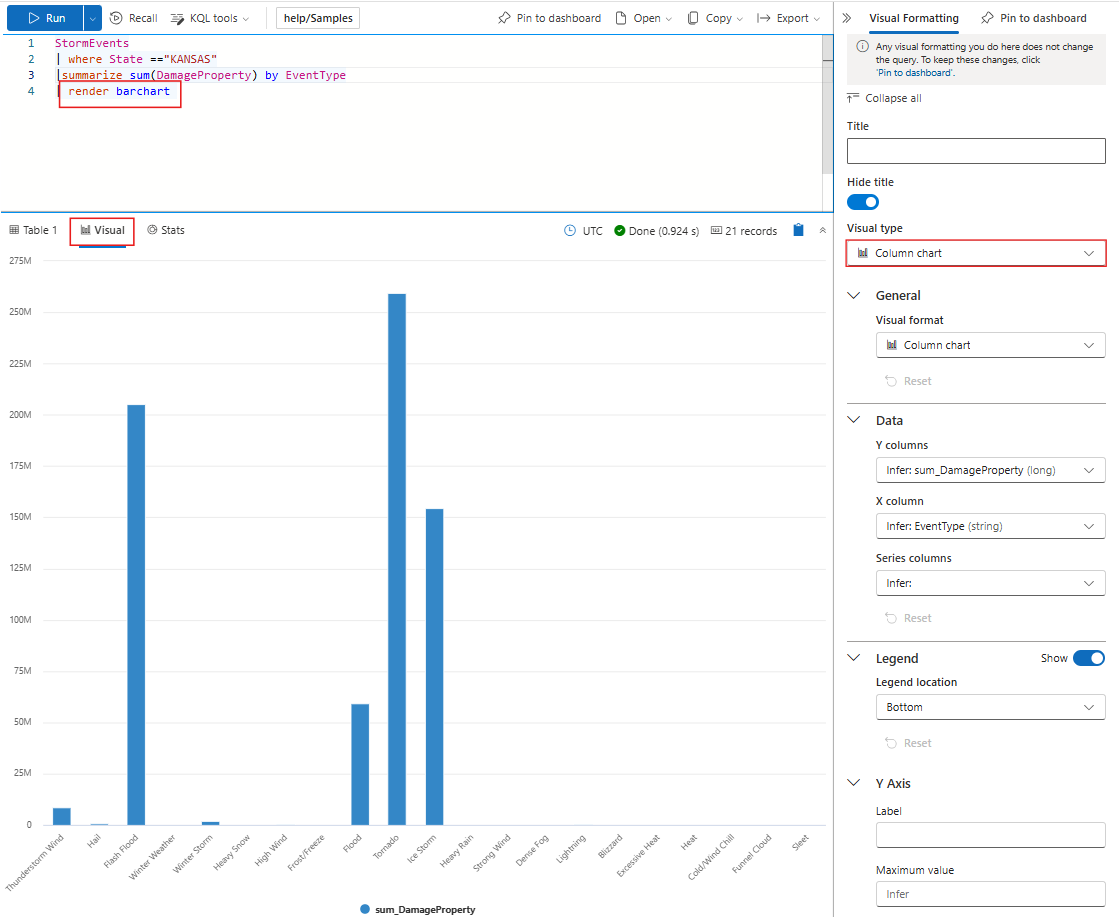Click the Copy icon in toolbar
This screenshot has height=917, width=1119.
(x=693, y=18)
